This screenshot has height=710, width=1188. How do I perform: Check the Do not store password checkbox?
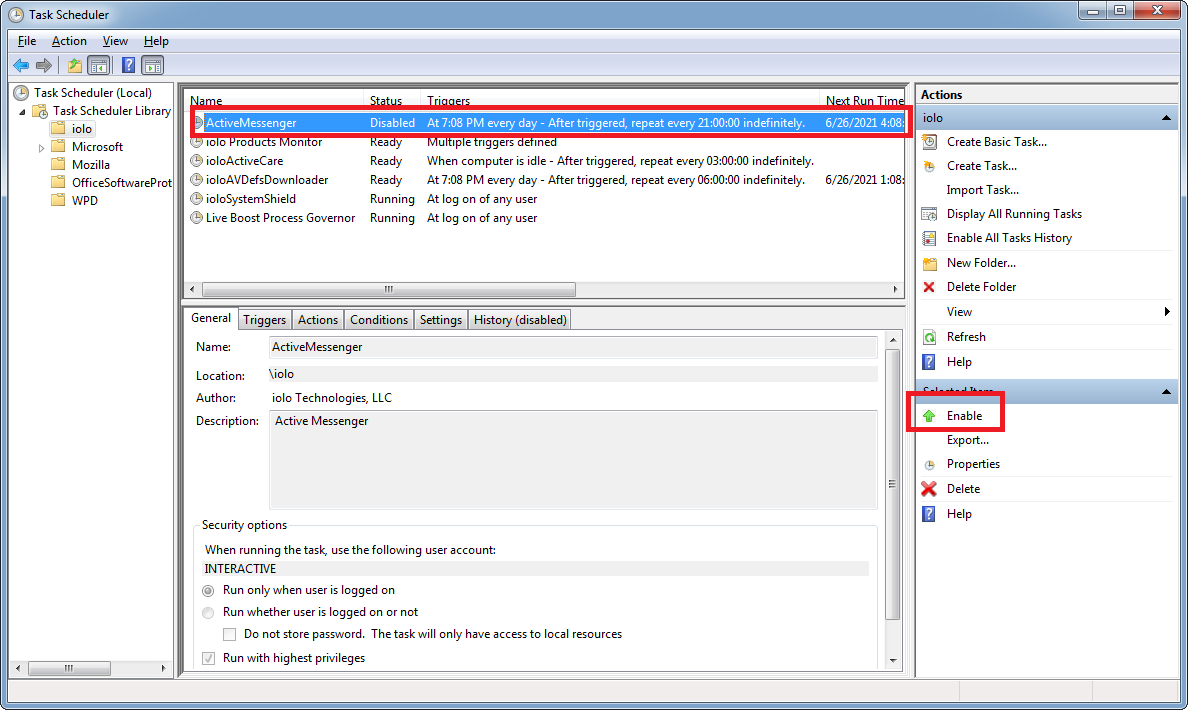point(229,633)
